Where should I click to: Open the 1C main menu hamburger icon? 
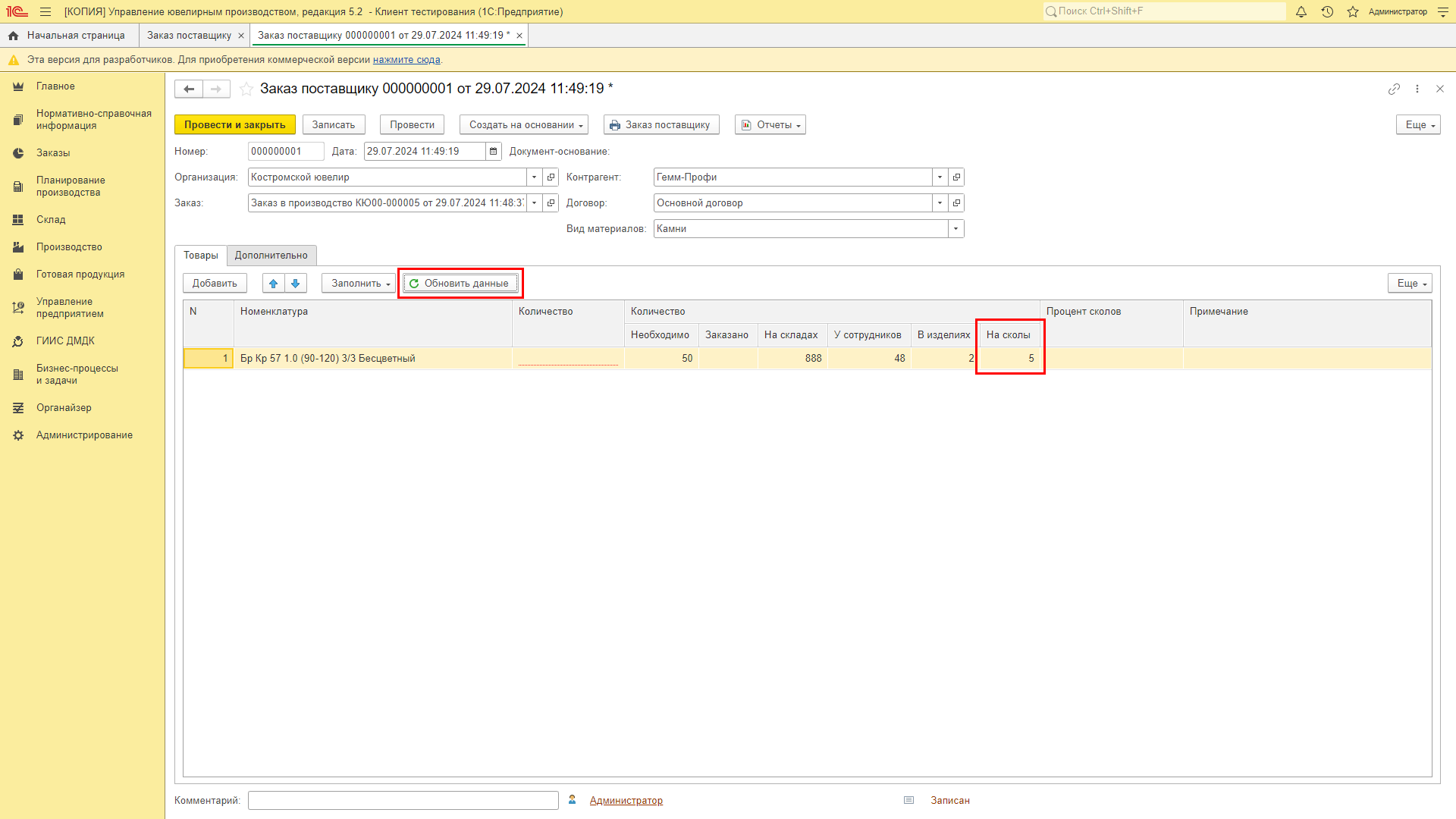[x=45, y=11]
